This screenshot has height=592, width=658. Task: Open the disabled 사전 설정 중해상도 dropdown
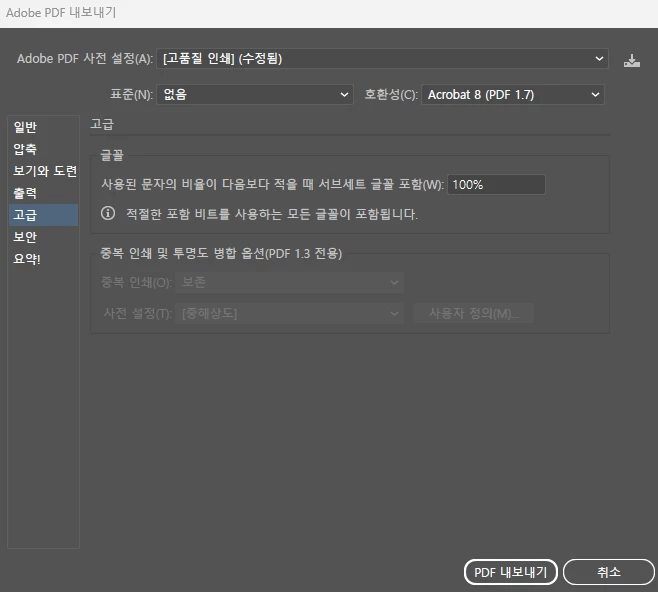click(290, 313)
